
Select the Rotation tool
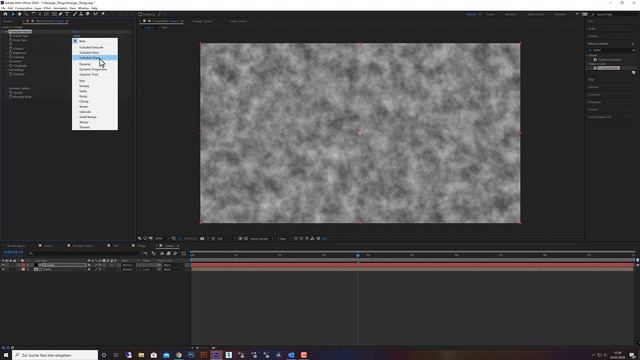33,14
